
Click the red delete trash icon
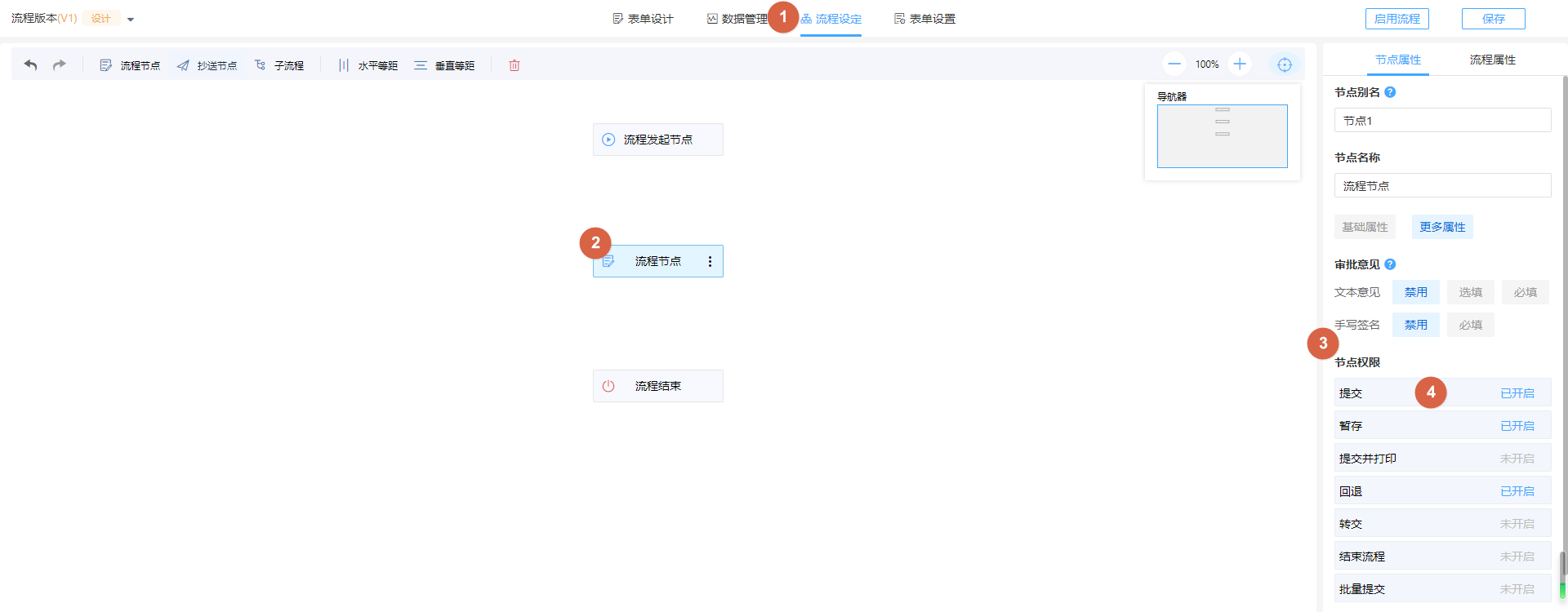tap(514, 65)
